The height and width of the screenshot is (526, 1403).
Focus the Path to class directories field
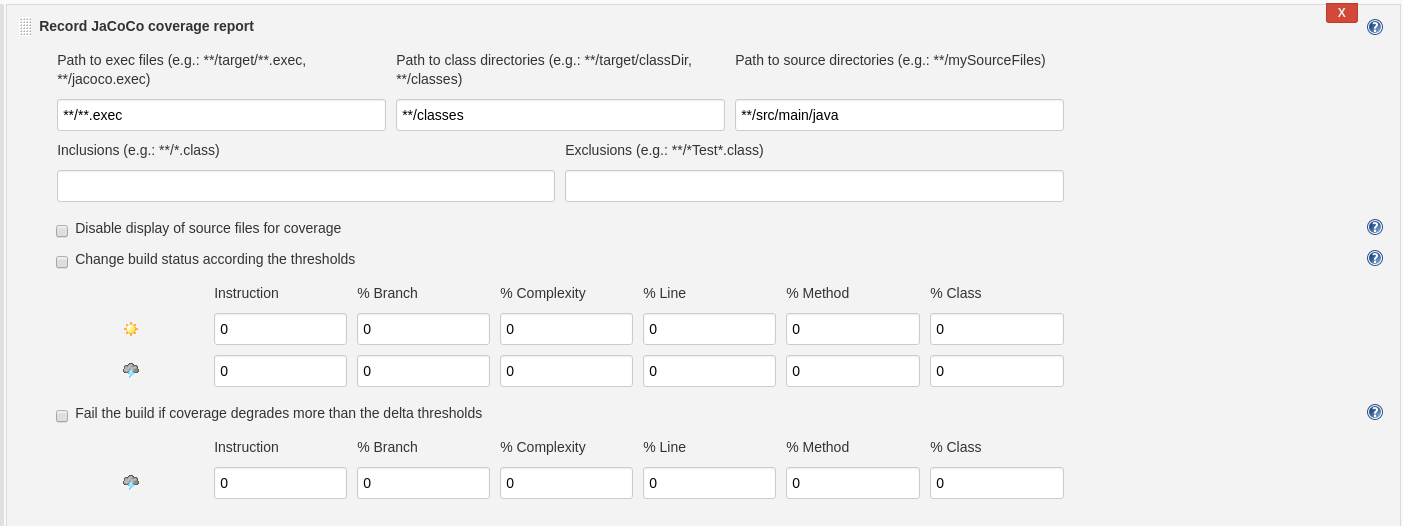point(560,115)
